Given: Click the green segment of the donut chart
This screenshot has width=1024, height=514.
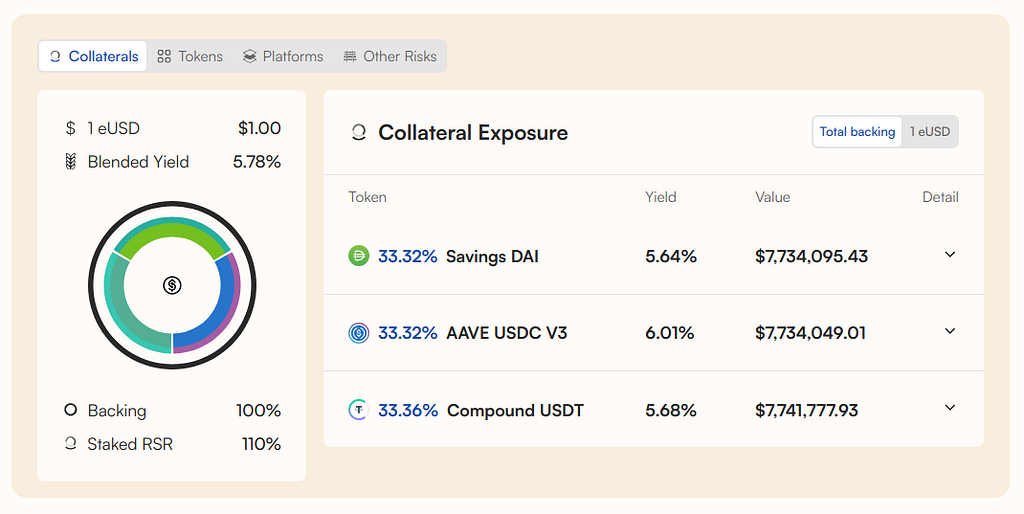Looking at the screenshot, I should [x=172, y=234].
